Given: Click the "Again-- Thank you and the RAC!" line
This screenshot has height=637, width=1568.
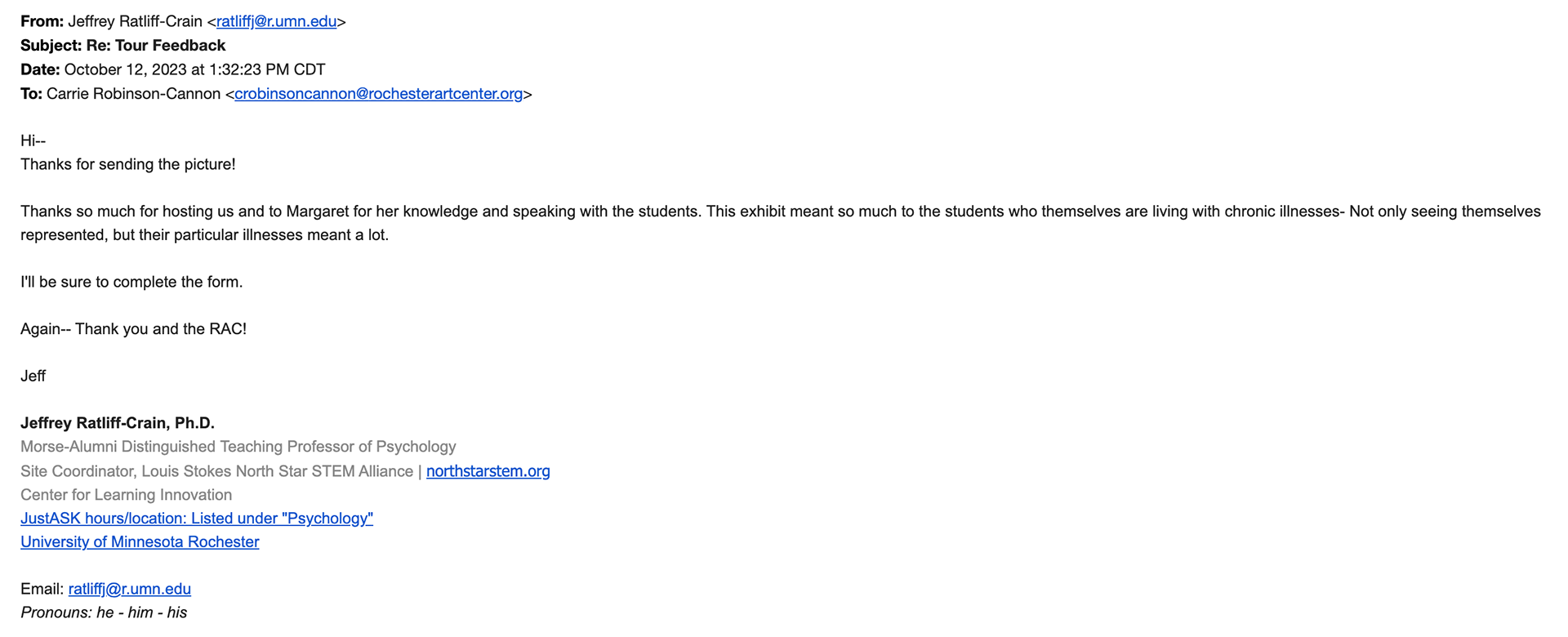Looking at the screenshot, I should tap(133, 329).
